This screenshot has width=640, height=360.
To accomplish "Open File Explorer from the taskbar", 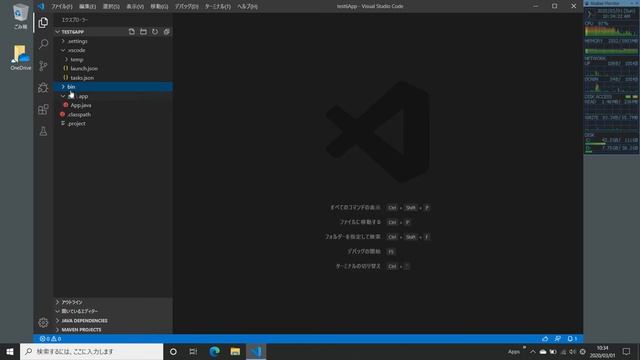I will click(x=235, y=351).
